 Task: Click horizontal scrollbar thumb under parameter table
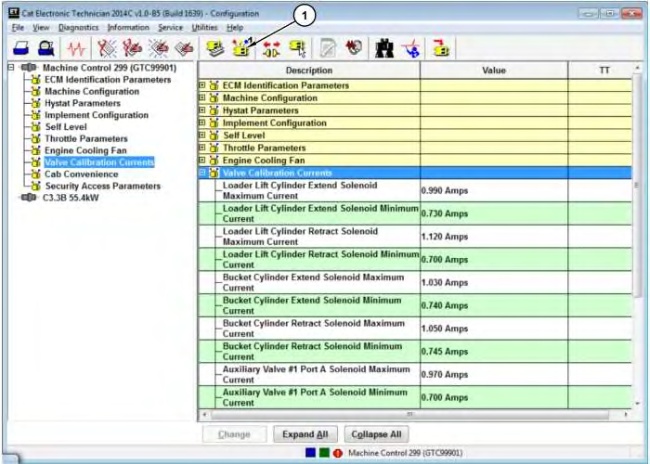(x=410, y=414)
